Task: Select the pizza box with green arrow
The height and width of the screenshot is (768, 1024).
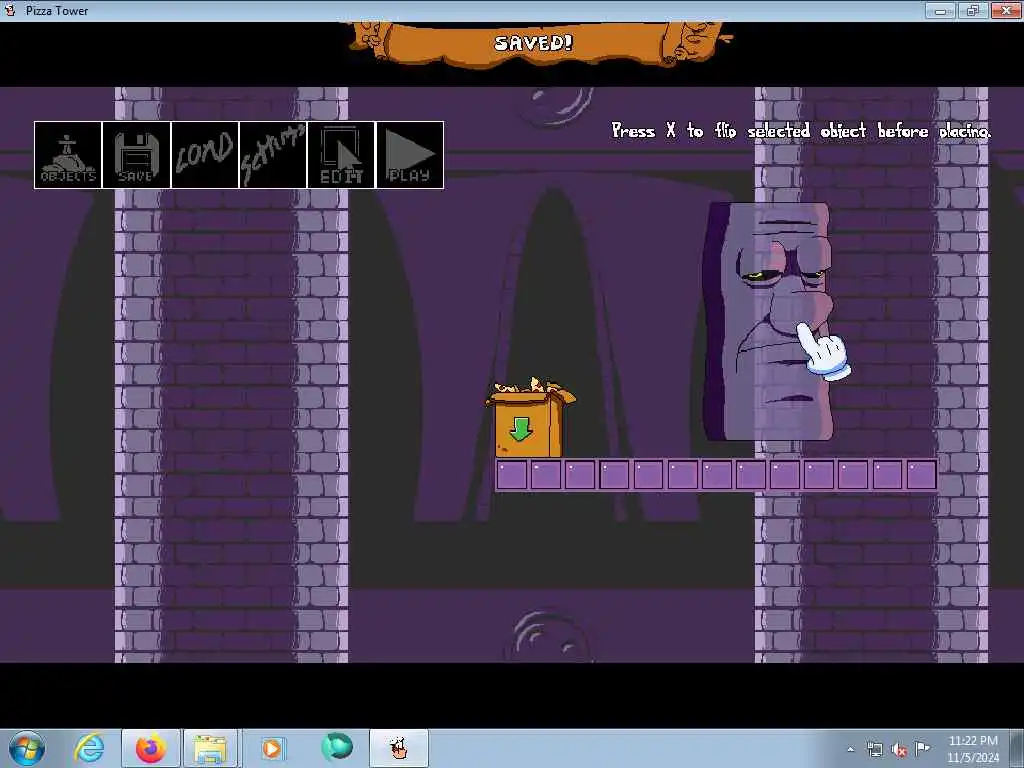Action: 530,418
